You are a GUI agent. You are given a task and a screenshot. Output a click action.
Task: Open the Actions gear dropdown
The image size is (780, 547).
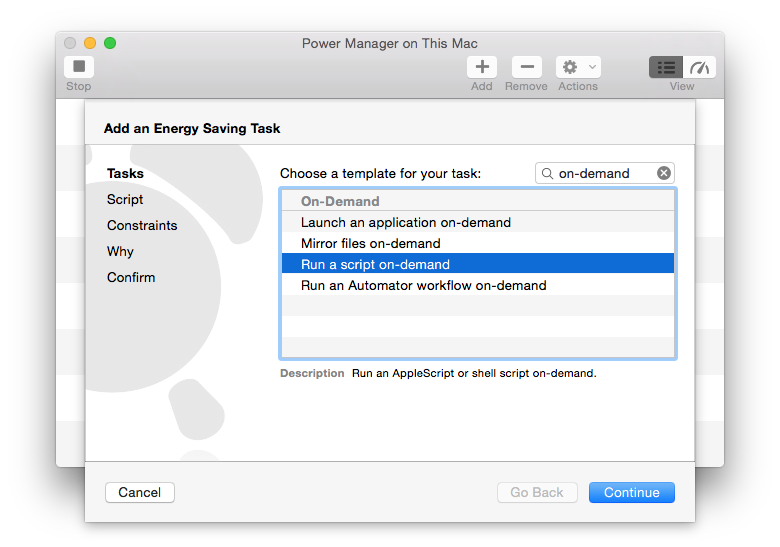(578, 67)
